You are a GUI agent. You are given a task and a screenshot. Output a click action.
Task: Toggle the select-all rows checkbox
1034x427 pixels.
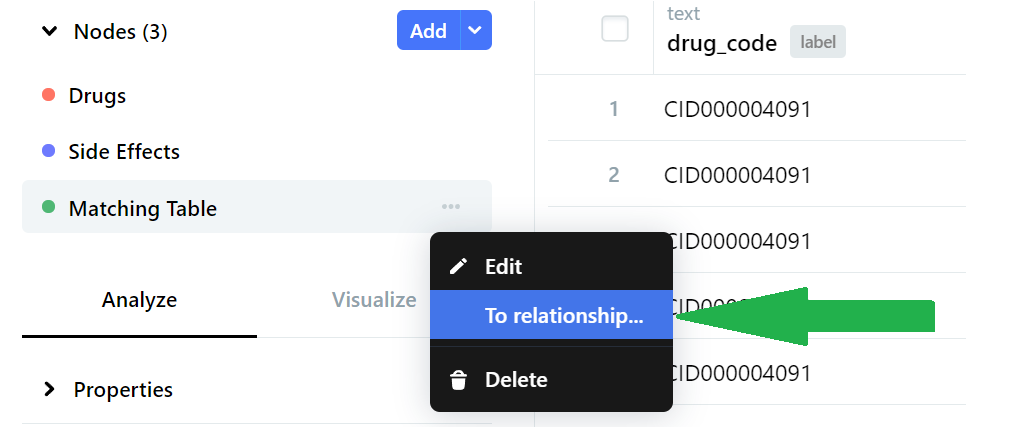click(x=615, y=30)
